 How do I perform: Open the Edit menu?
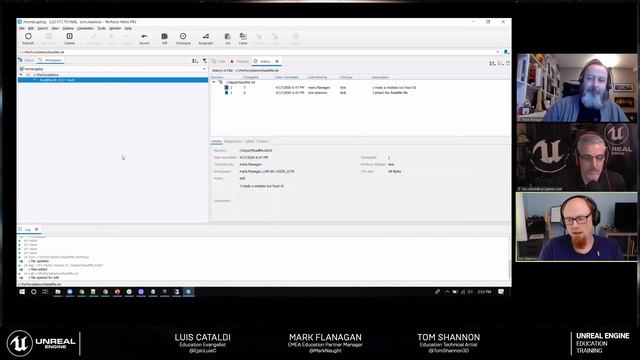point(31,29)
